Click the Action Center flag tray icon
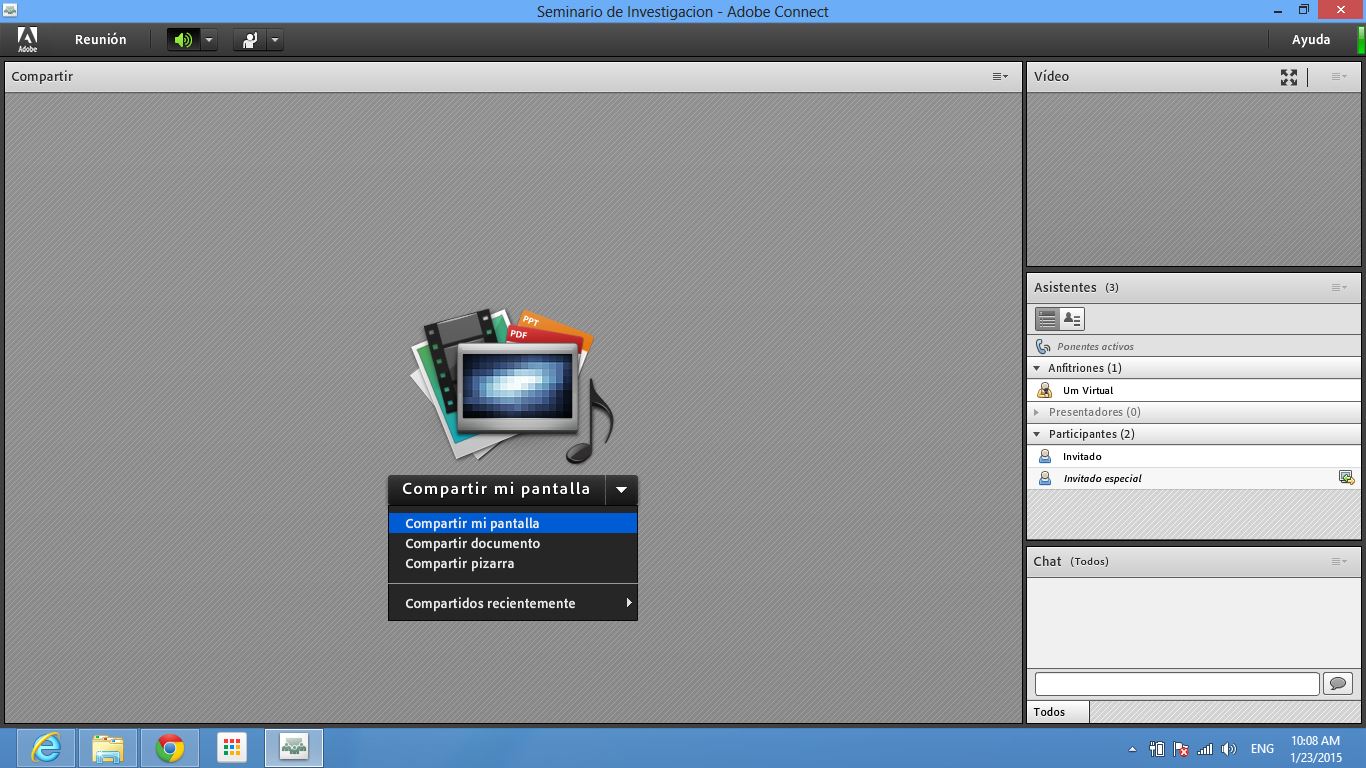 coord(1181,749)
